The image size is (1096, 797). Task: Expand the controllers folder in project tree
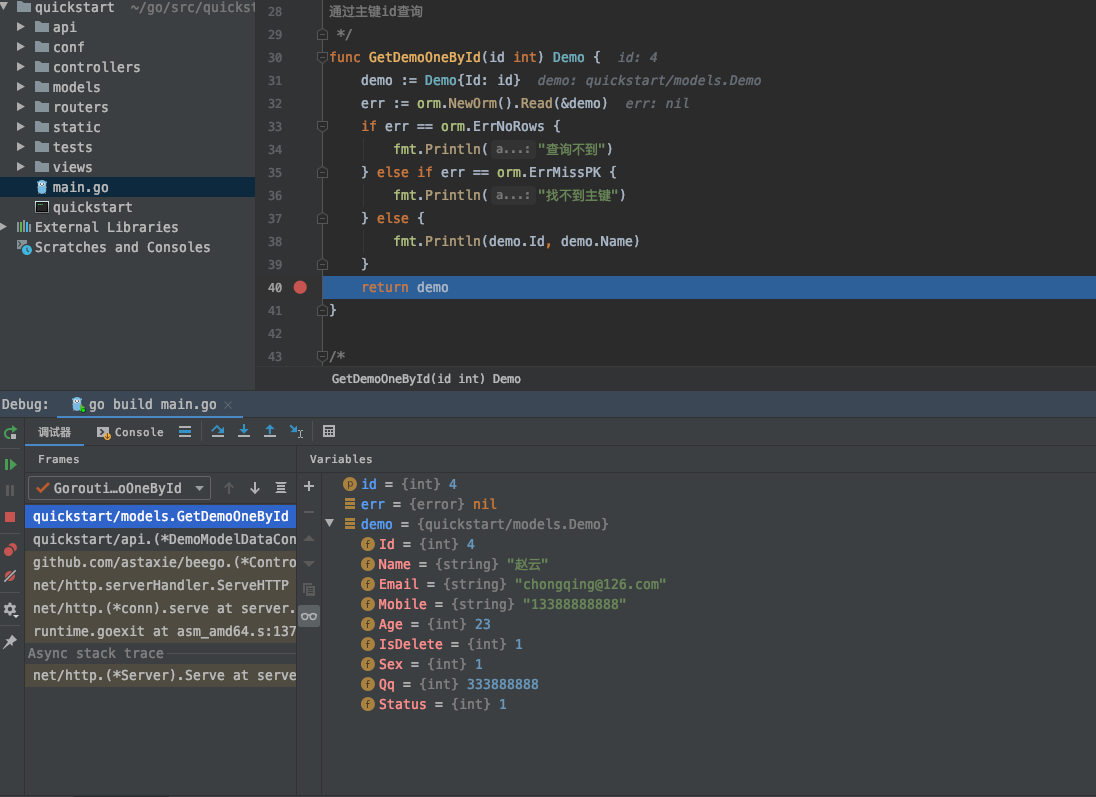coord(22,67)
